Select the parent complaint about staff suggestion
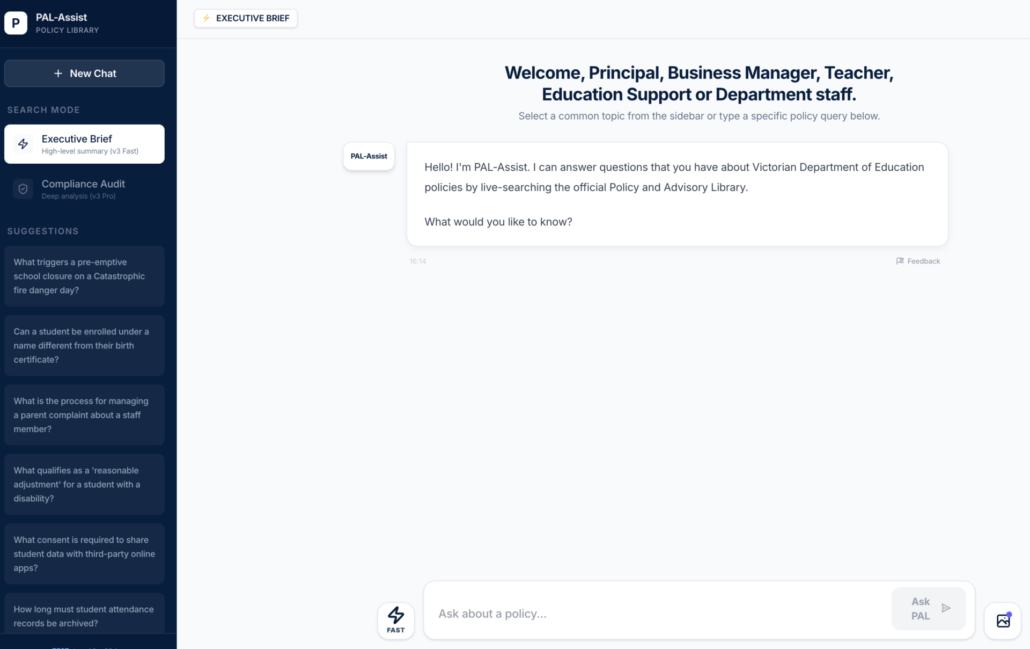The image size is (1030, 649). click(x=84, y=415)
